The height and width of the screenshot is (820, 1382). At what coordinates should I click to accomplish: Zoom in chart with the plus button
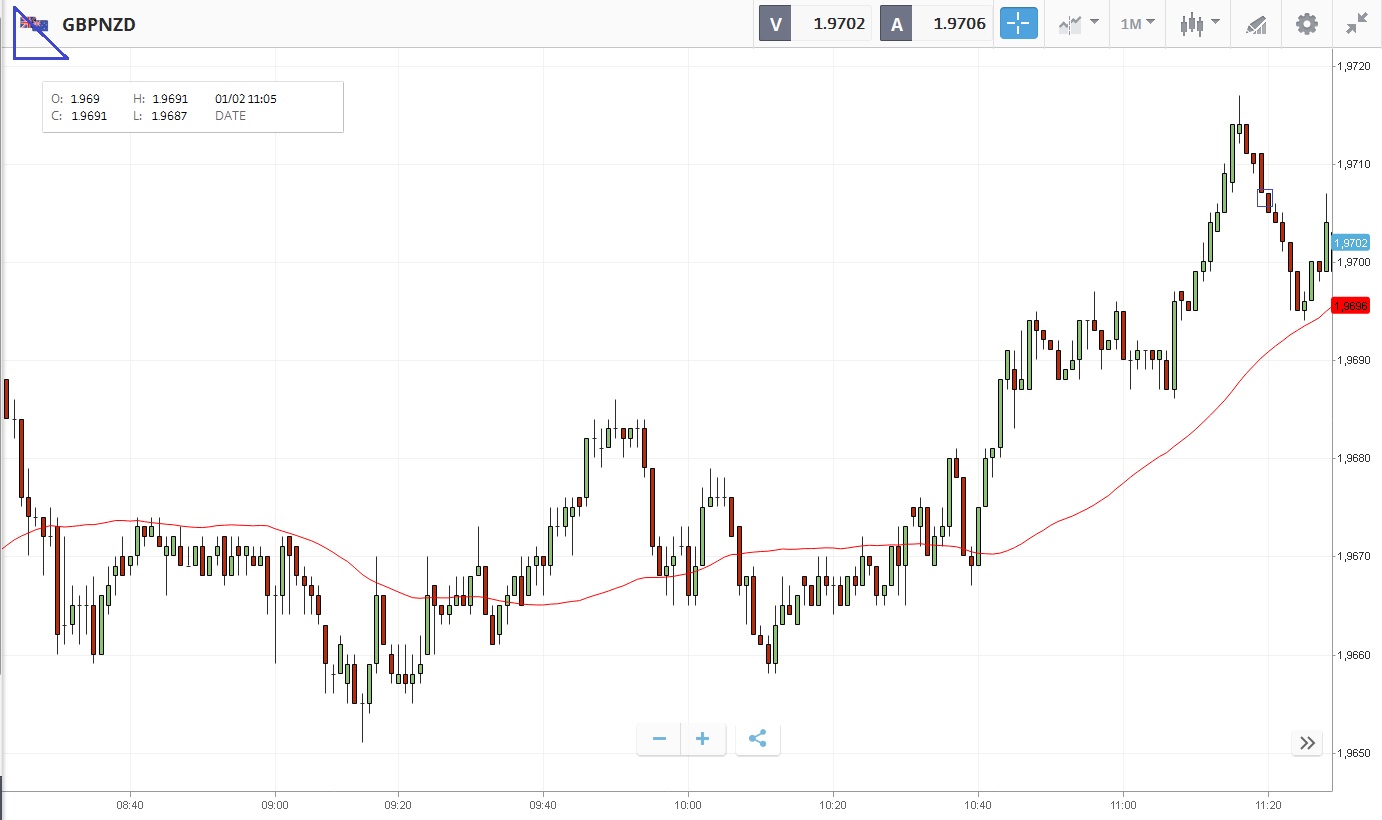(x=703, y=739)
